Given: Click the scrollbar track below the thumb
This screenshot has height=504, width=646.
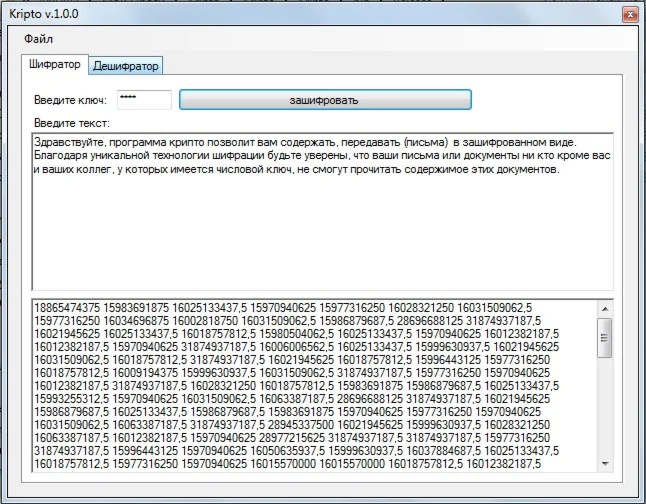Looking at the screenshot, I should tap(605, 407).
